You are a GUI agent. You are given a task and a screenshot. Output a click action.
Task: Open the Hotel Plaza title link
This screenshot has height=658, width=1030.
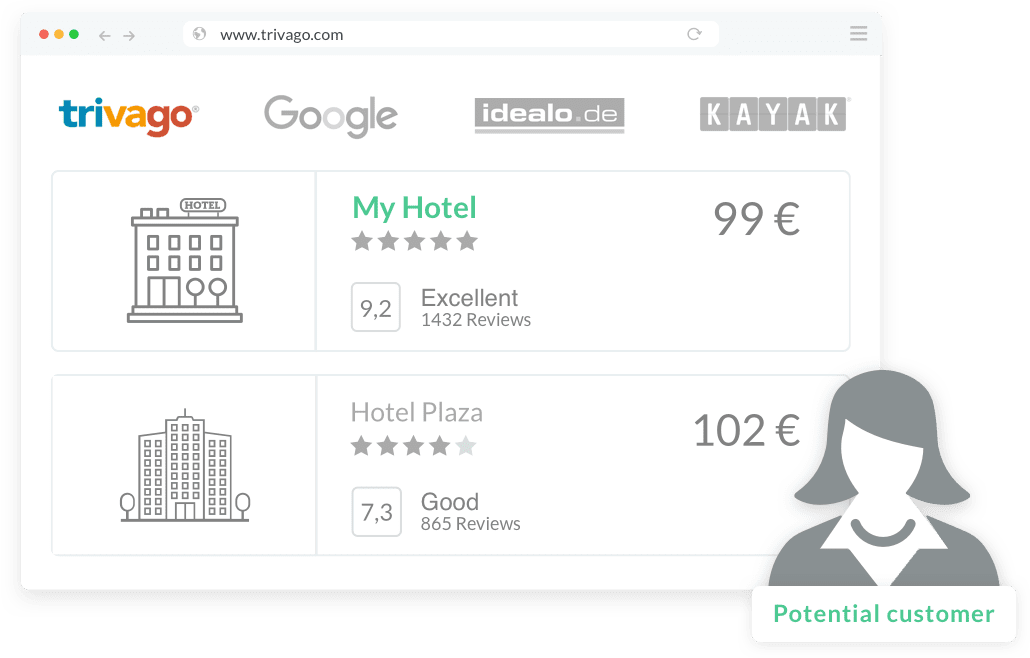click(x=416, y=412)
